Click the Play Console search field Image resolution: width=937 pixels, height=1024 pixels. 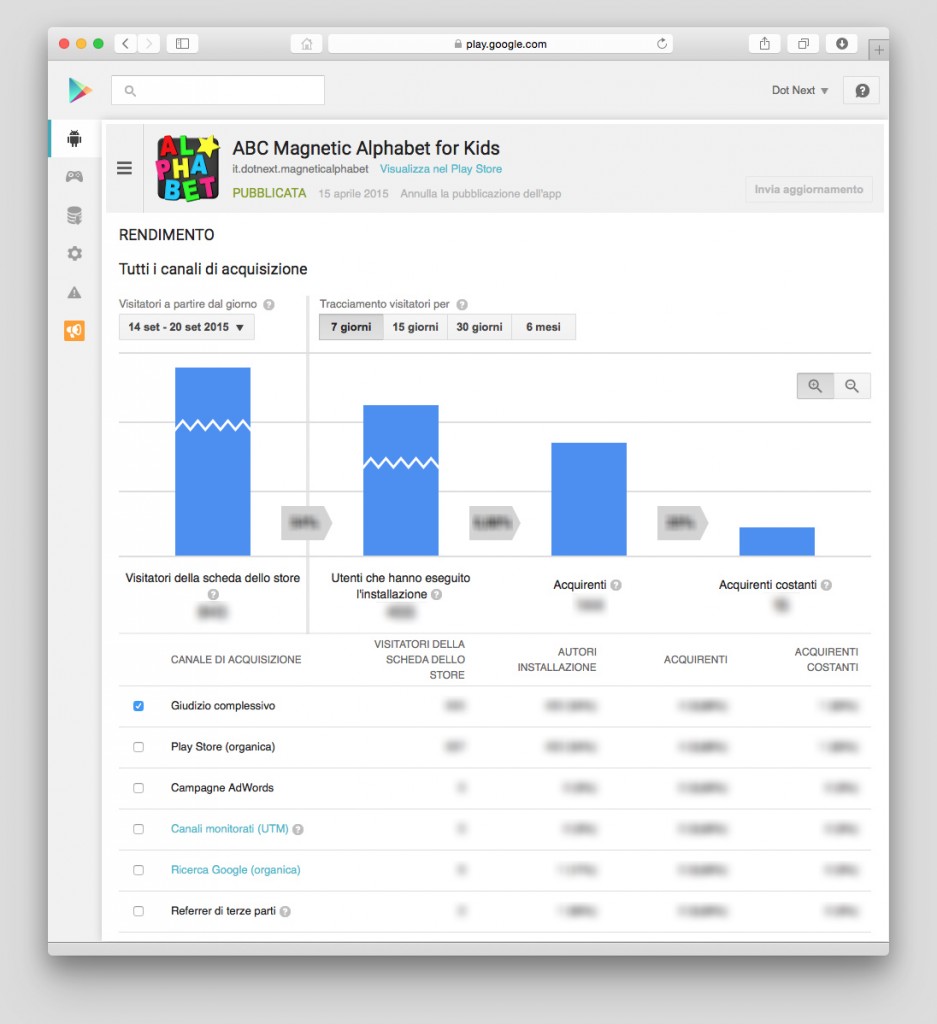218,90
